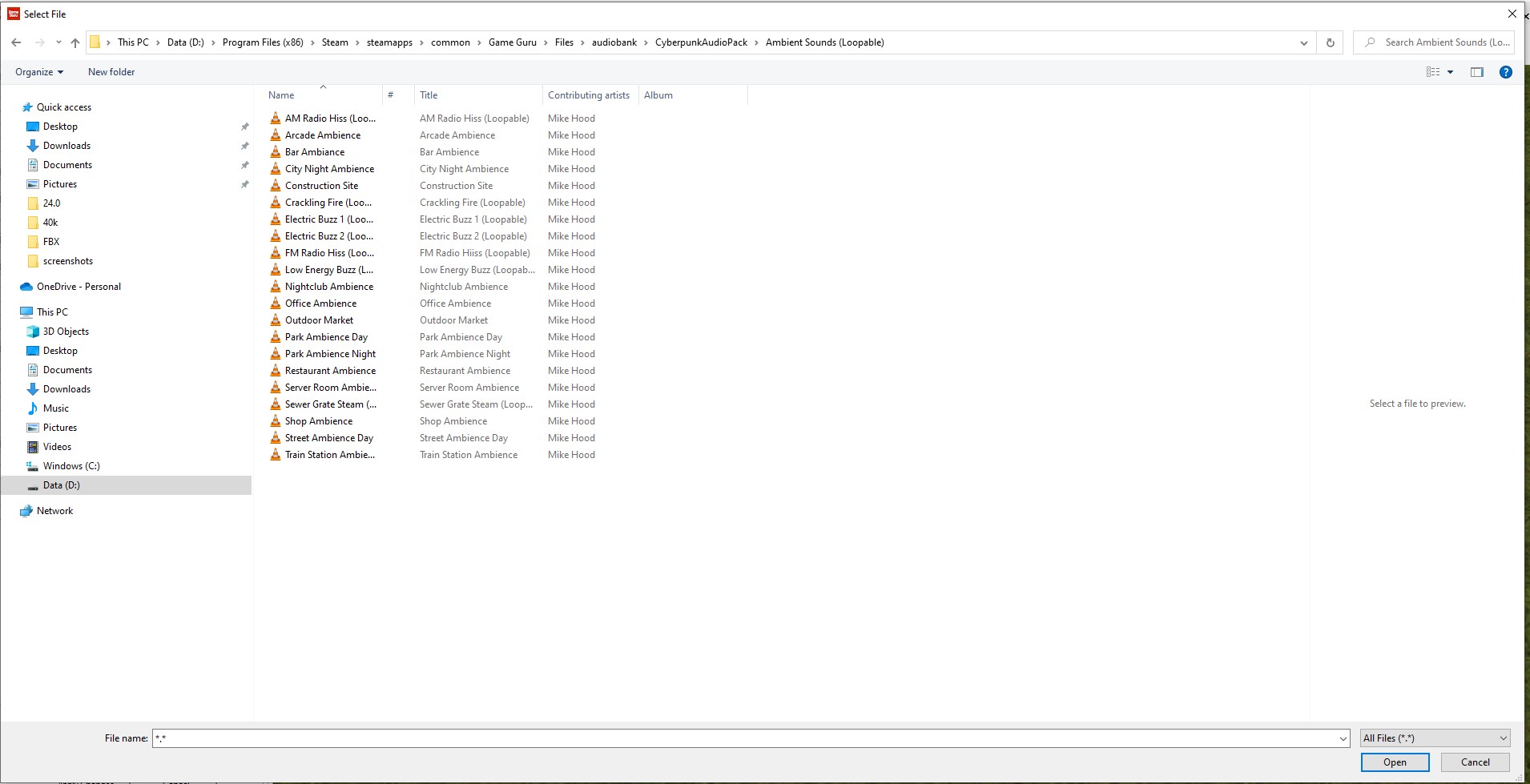Open the 40k folder in the sidebar
Screen dimensions: 1530x784
[50, 223]
